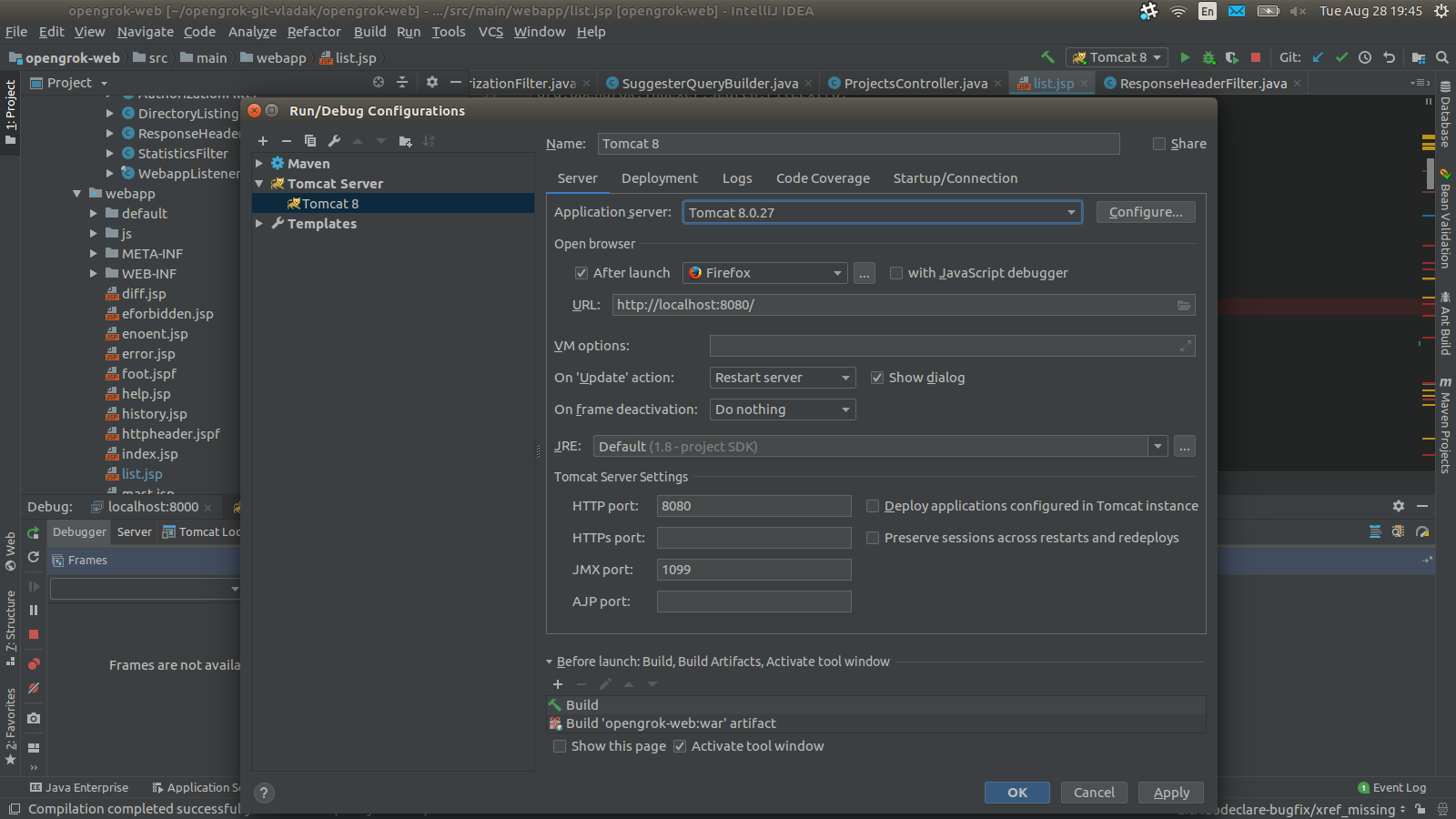The width and height of the screenshot is (1456, 819).
Task: Update project with blue Git arrow
Action: click(x=1318, y=57)
